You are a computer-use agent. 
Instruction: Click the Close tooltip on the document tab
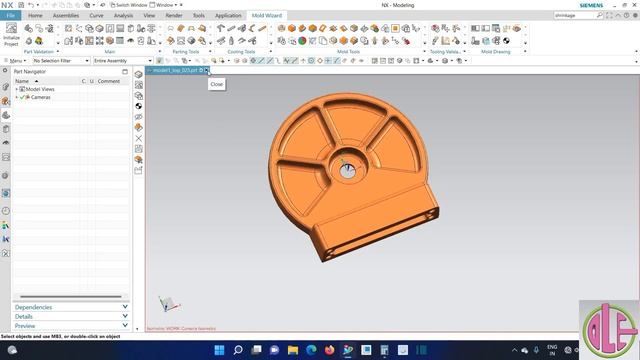pos(217,84)
